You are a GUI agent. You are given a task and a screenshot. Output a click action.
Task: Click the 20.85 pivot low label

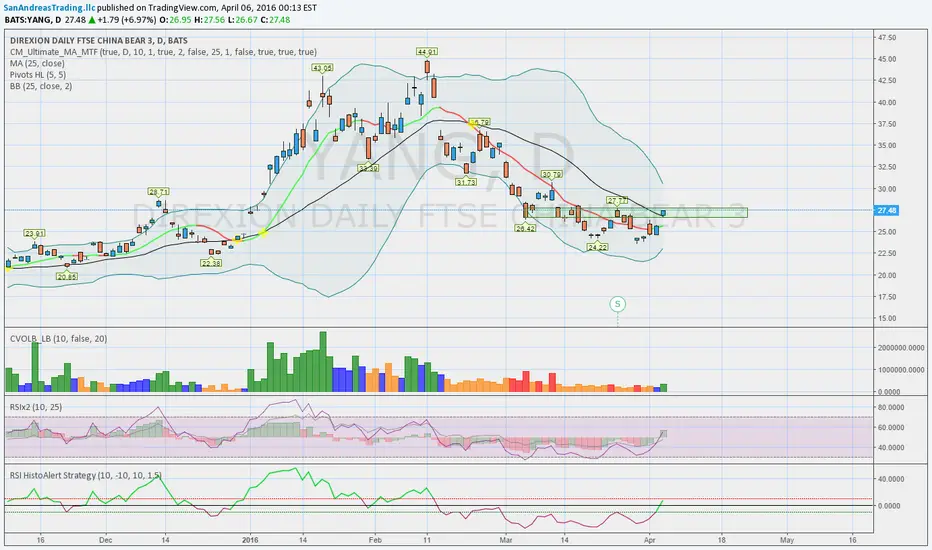point(67,276)
